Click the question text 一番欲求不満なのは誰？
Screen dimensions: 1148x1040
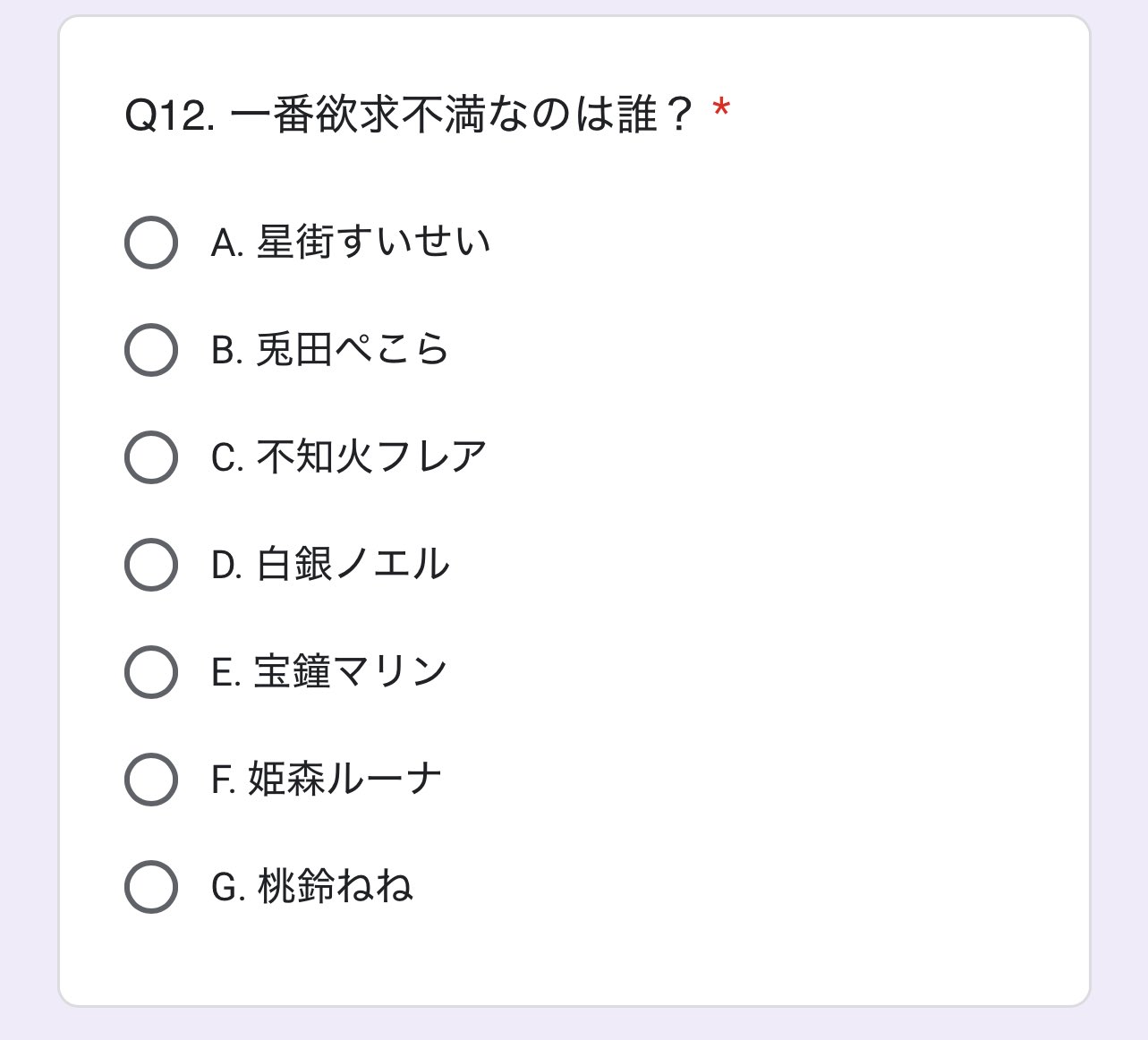462,115
